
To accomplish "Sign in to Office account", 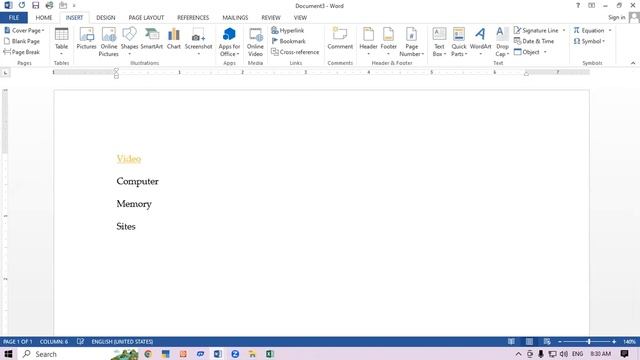I will click(616, 18).
